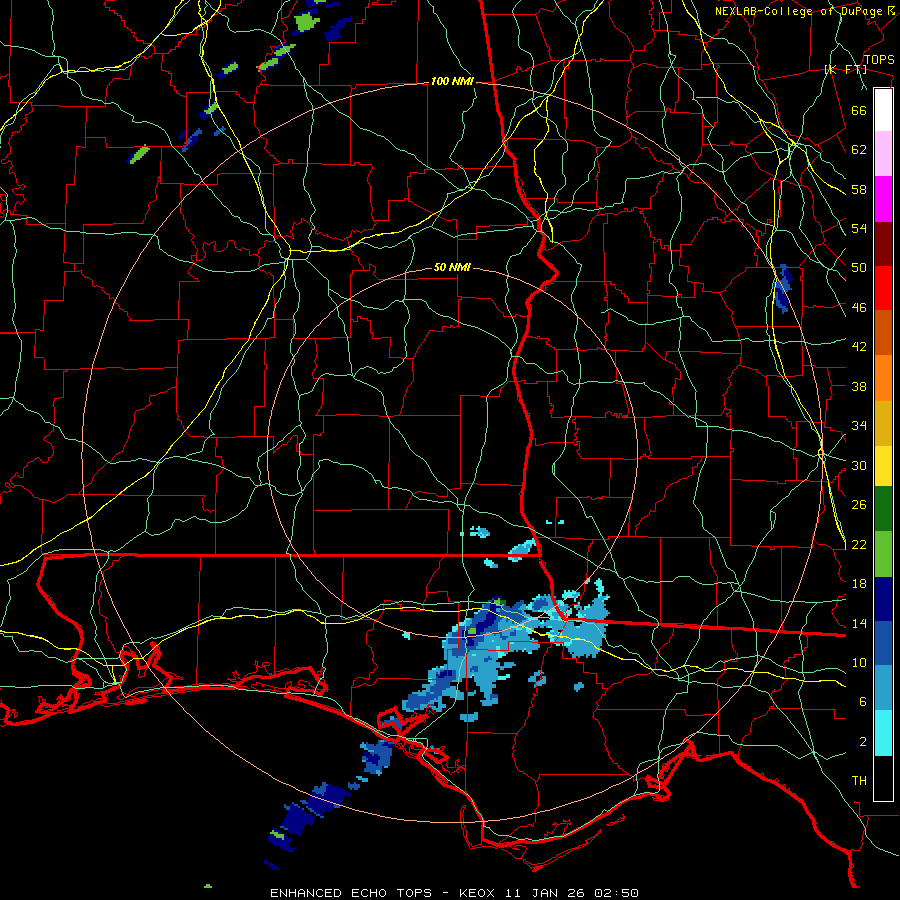Click the "50 NMI" range ring label
Viewport: 900px width, 900px height.
click(452, 267)
